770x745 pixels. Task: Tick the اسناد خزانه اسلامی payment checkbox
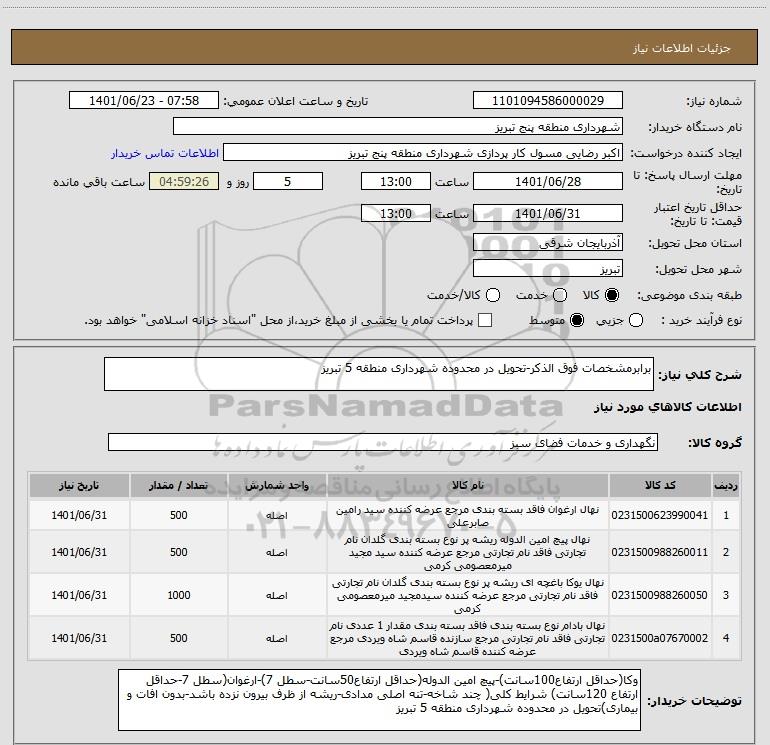pyautogui.click(x=485, y=320)
